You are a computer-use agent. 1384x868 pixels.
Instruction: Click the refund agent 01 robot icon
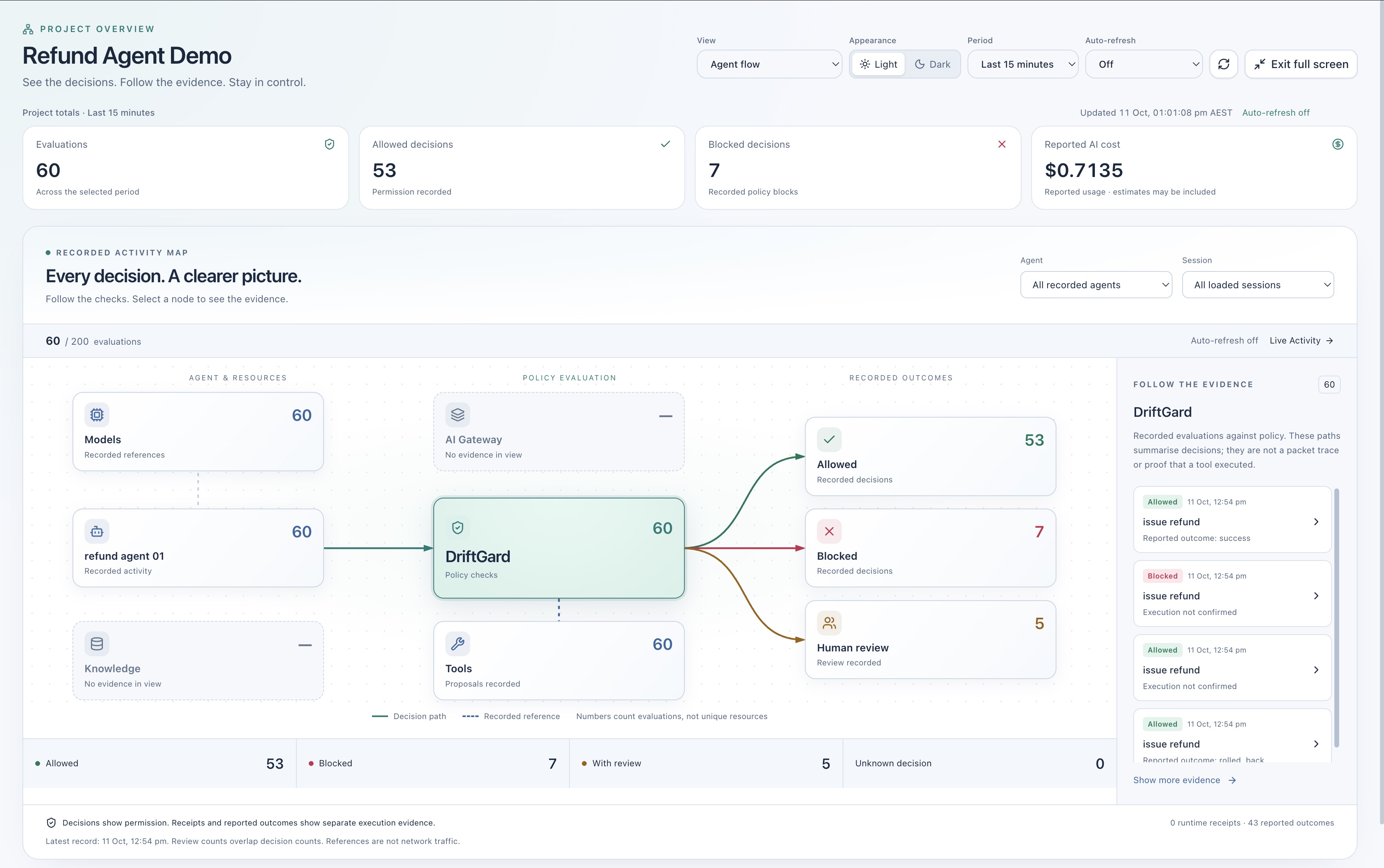click(97, 531)
